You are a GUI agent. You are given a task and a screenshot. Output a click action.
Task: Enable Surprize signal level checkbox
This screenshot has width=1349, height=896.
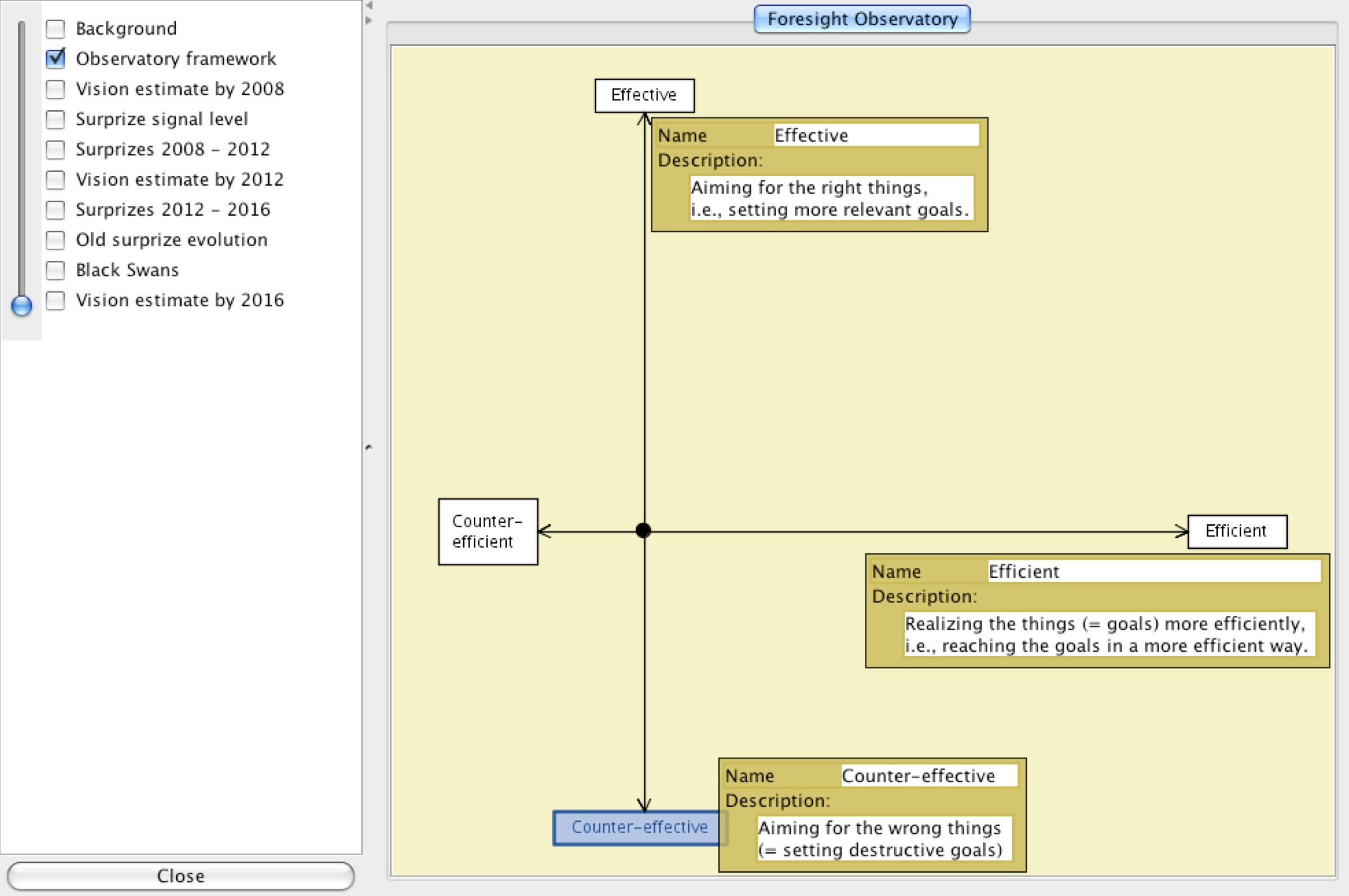55,119
